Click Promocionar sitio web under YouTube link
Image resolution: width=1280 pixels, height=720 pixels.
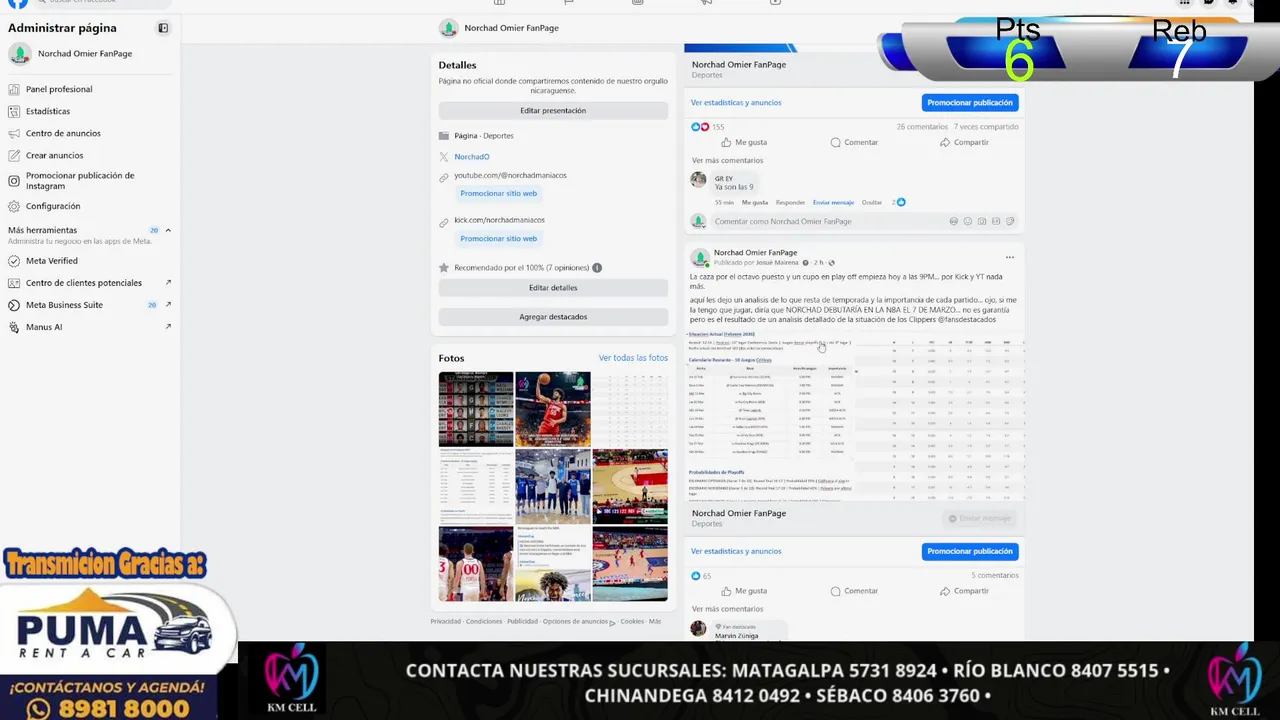click(499, 194)
